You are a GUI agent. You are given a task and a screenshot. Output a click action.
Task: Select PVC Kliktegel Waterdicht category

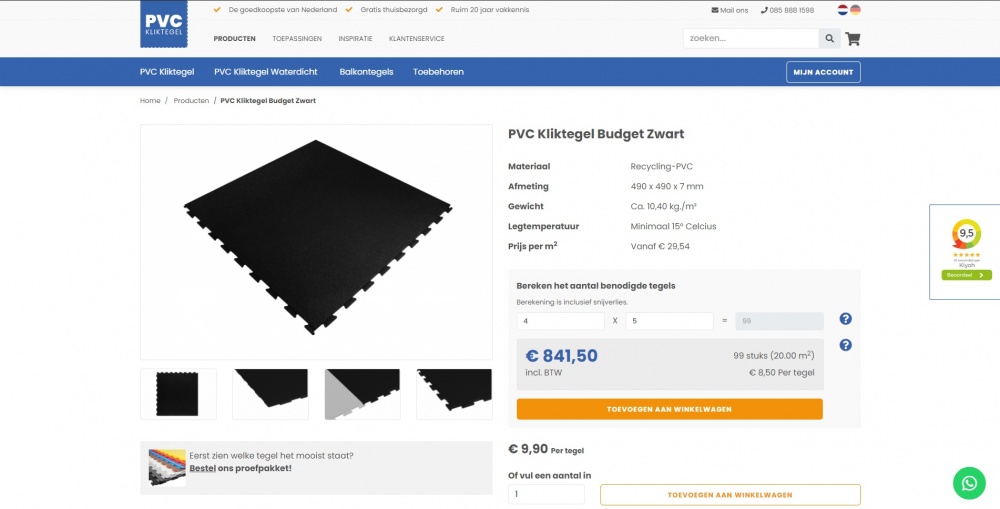266,72
